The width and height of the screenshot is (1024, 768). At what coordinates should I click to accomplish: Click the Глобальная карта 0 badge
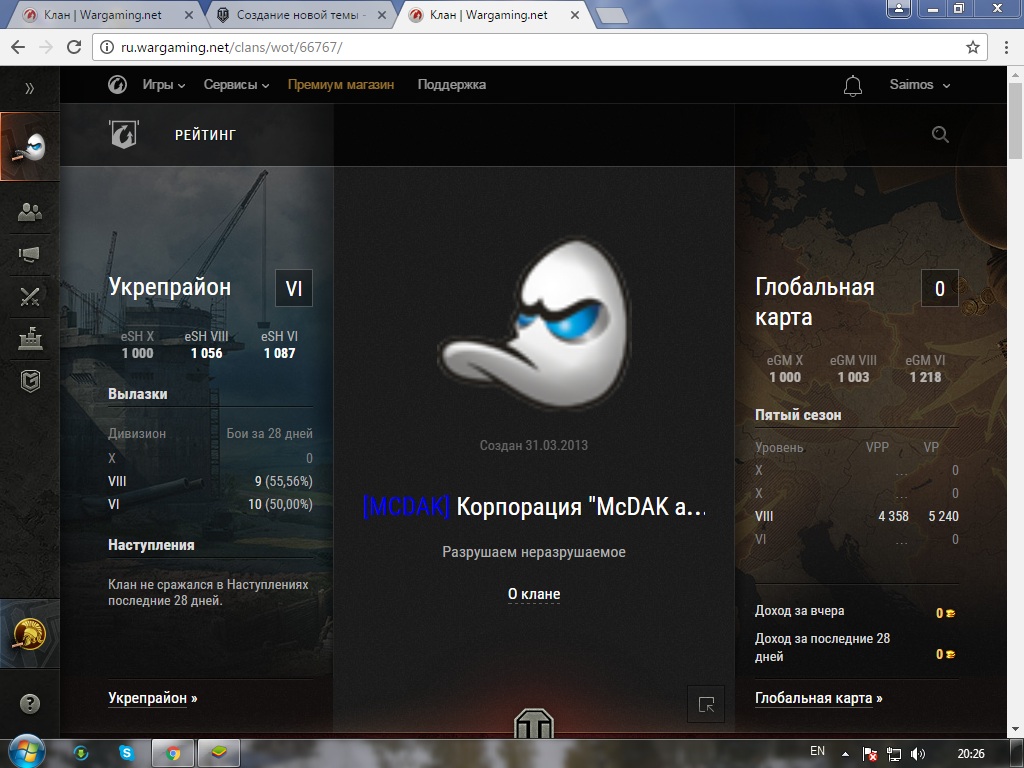940,288
